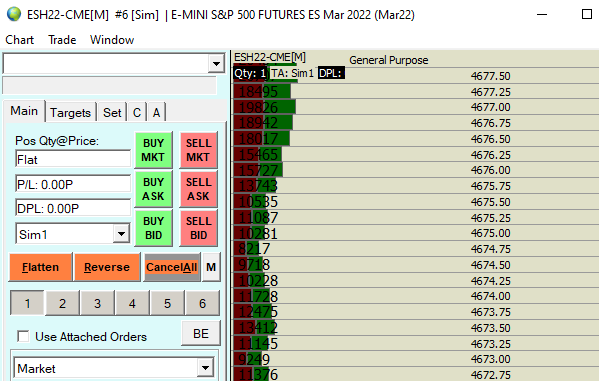Switch to the C tab
Viewport: 599px width, 381px height.
(x=137, y=112)
